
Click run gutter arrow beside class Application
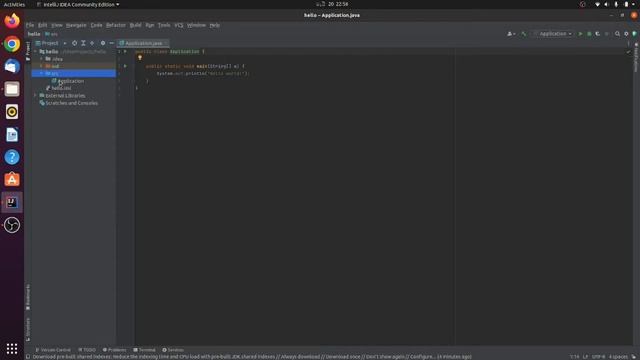(x=125, y=51)
